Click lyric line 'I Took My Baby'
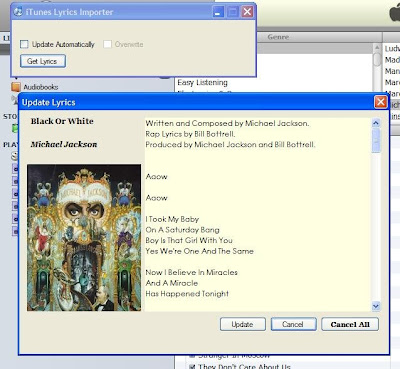400x369 pixels. pyautogui.click(x=172, y=219)
